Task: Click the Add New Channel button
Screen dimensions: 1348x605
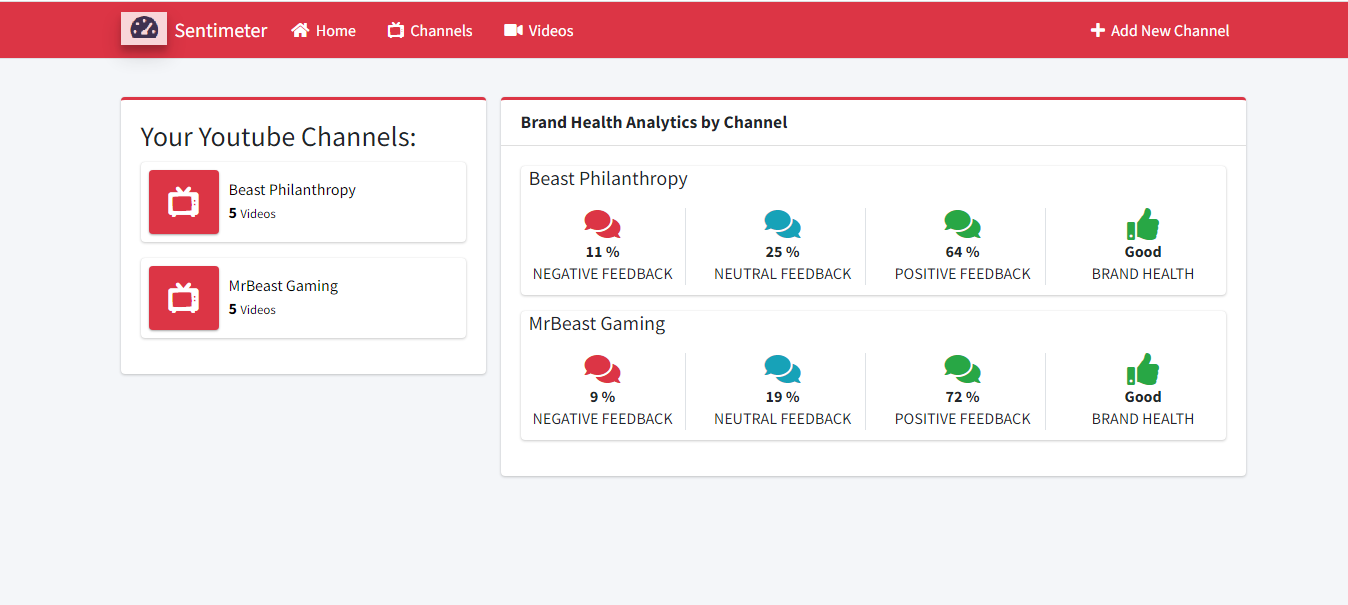Action: (1160, 31)
